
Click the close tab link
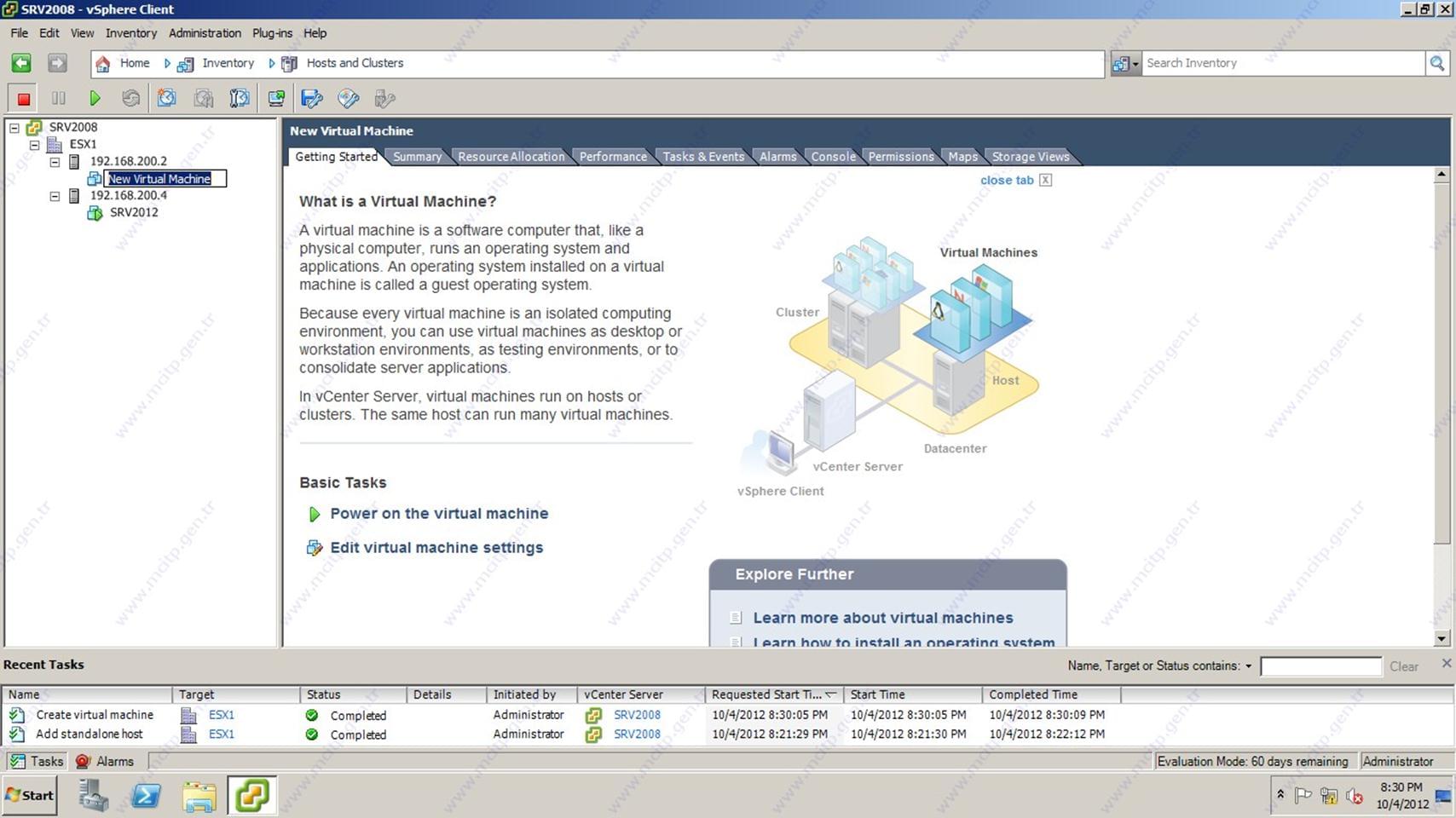pos(1007,181)
